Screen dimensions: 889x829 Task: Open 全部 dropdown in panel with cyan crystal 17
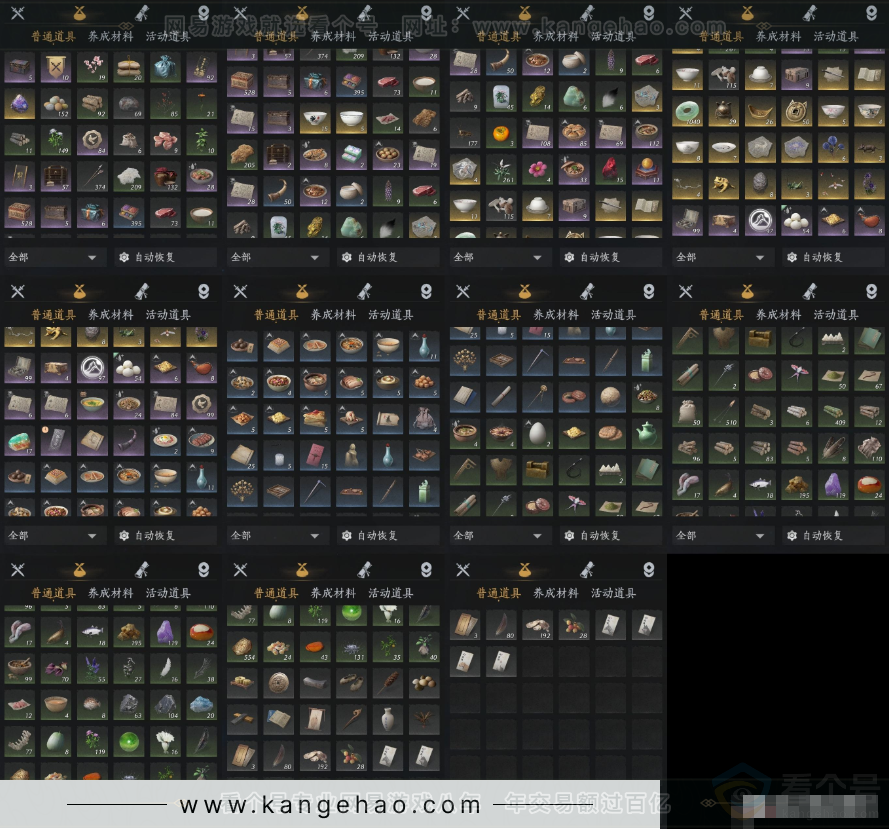click(x=53, y=535)
